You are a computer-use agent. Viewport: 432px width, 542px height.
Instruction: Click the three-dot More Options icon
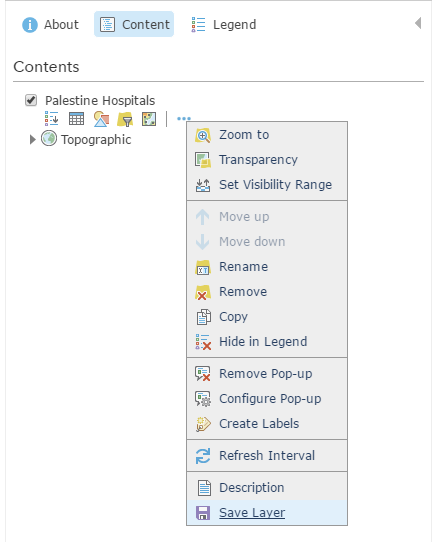[184, 119]
